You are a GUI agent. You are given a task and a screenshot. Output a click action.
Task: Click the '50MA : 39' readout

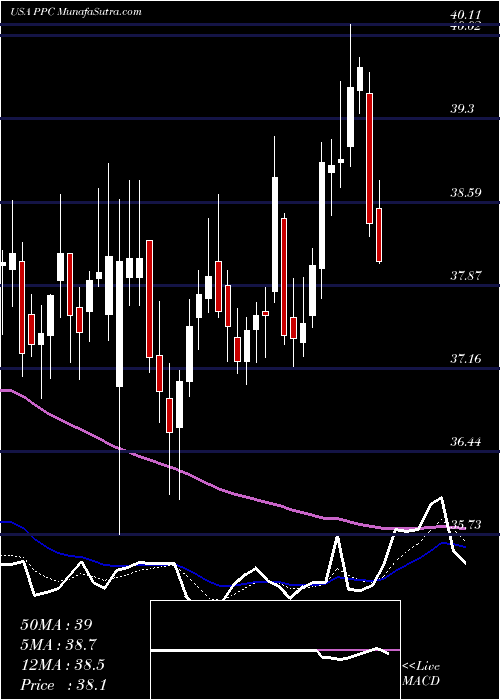pyautogui.click(x=57, y=625)
